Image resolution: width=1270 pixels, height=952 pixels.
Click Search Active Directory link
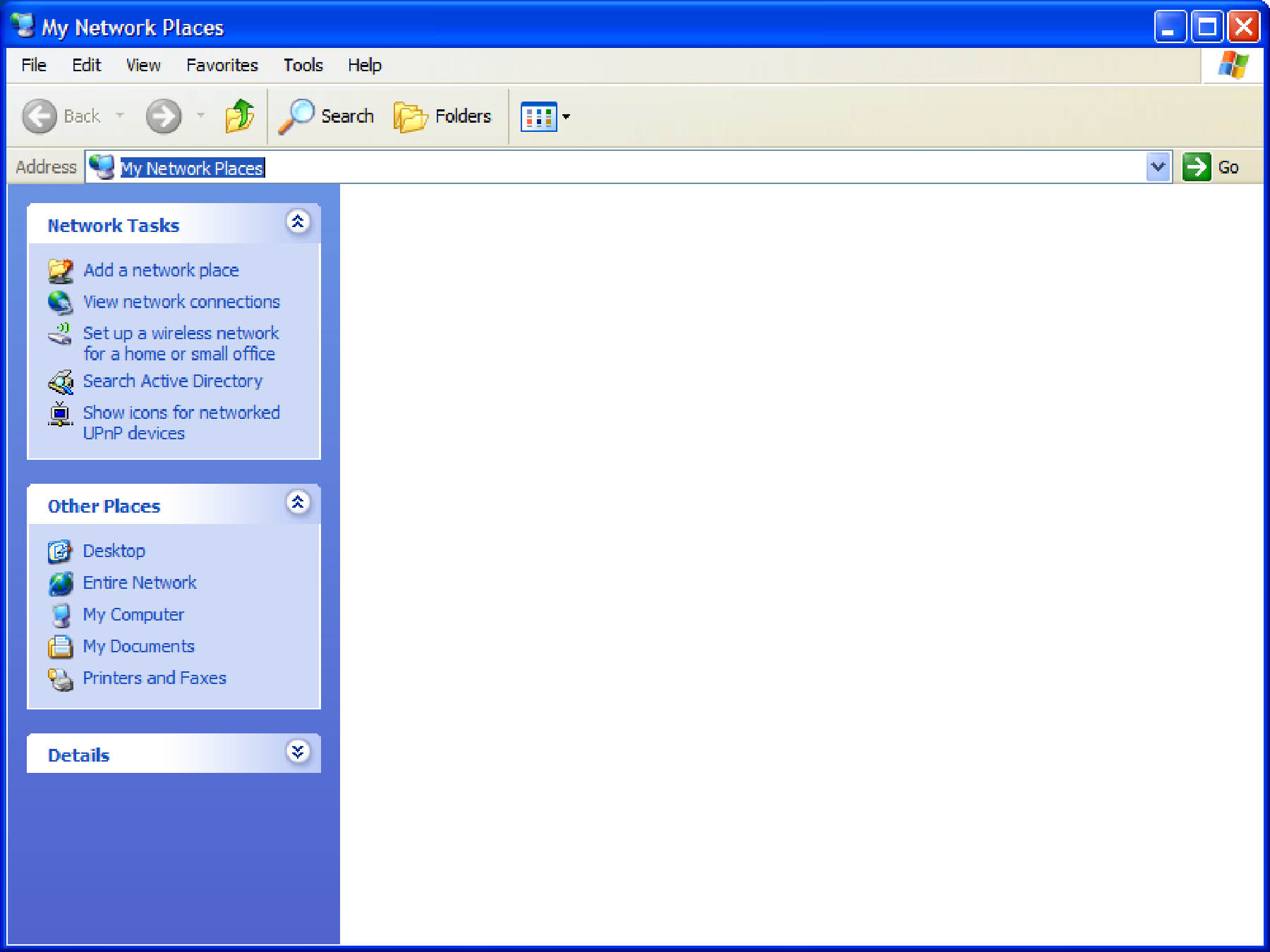click(x=173, y=381)
